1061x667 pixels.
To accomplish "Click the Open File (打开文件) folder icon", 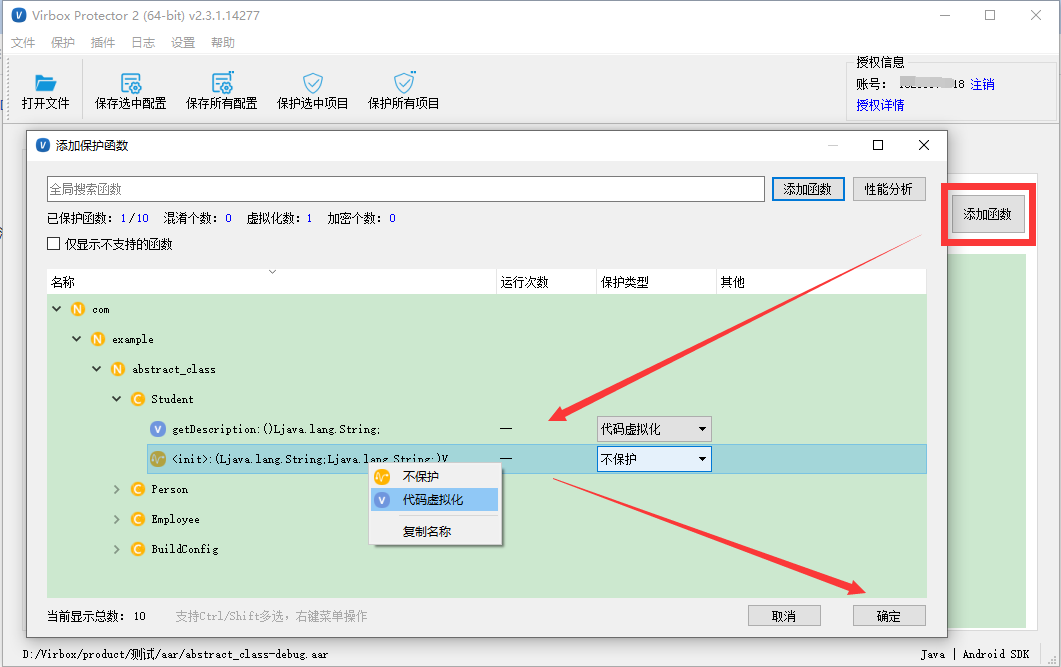I will coord(45,83).
